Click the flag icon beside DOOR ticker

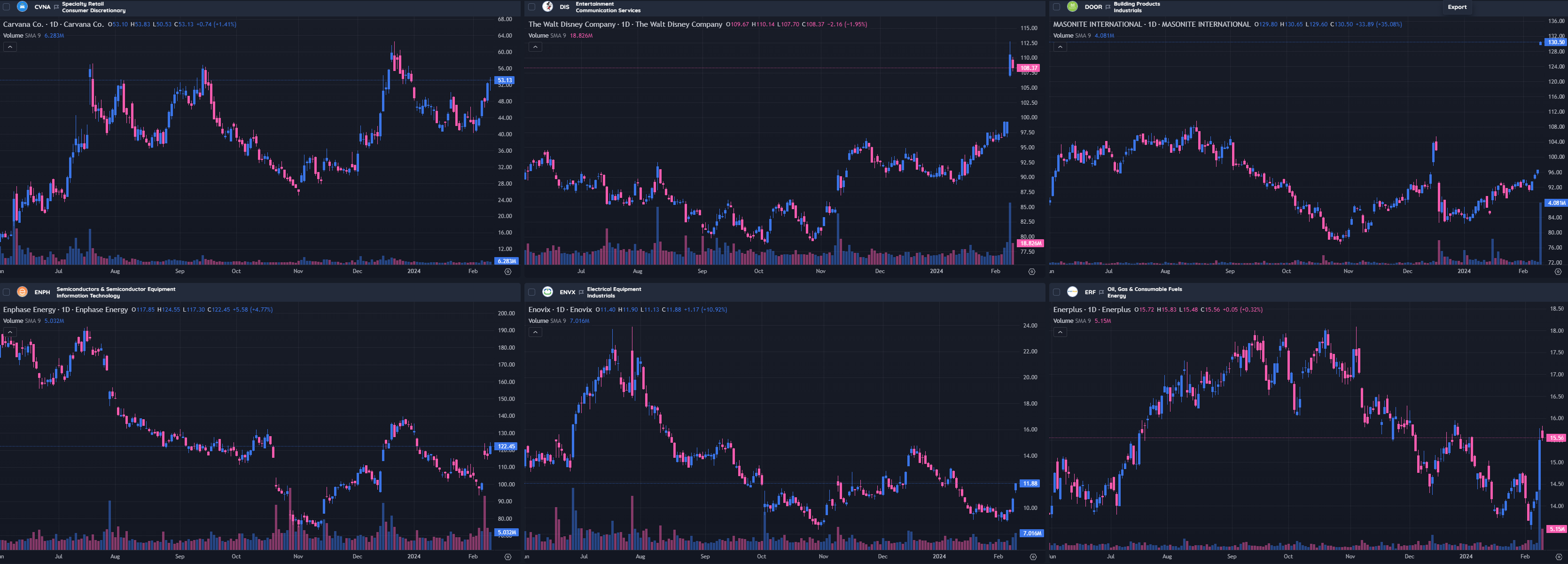click(1108, 8)
